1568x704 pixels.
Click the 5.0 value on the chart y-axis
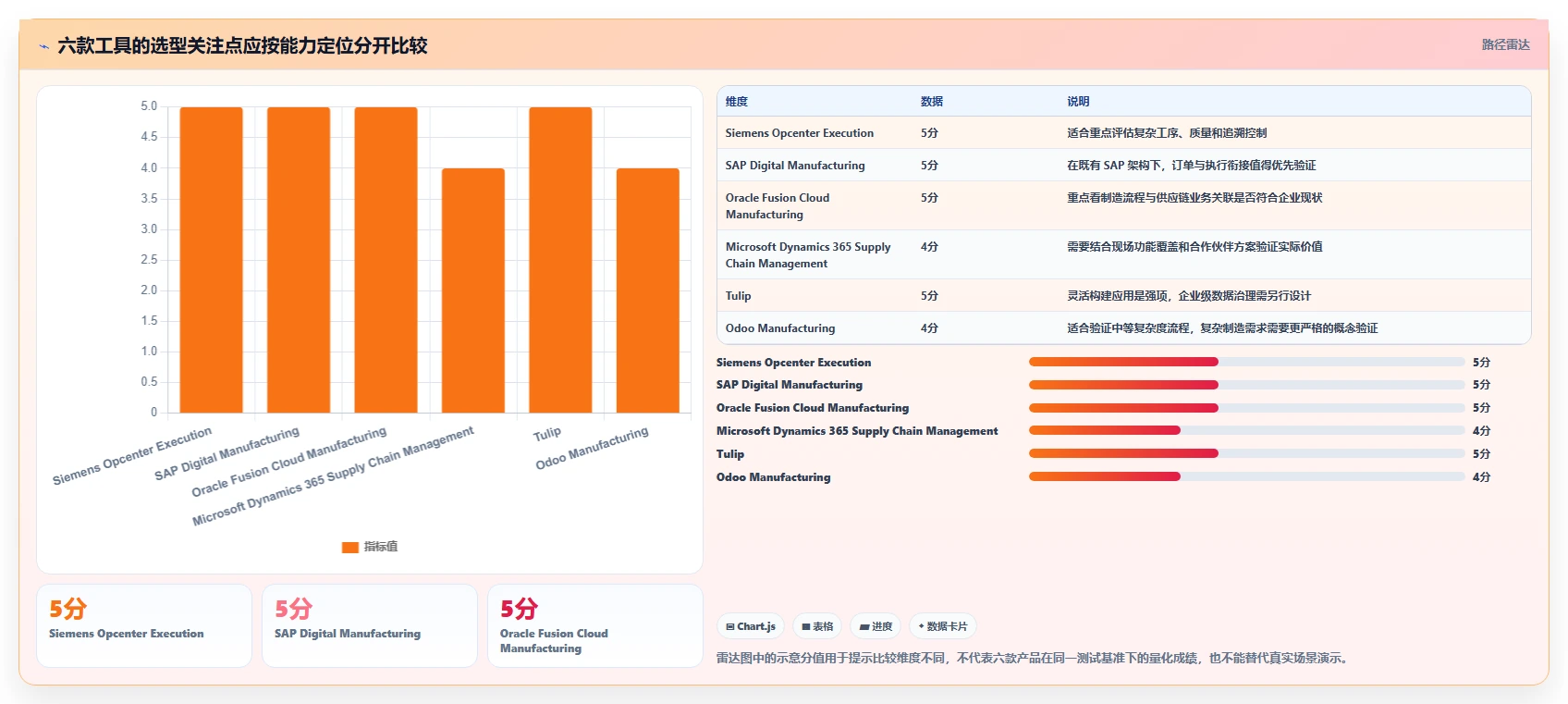click(x=149, y=106)
